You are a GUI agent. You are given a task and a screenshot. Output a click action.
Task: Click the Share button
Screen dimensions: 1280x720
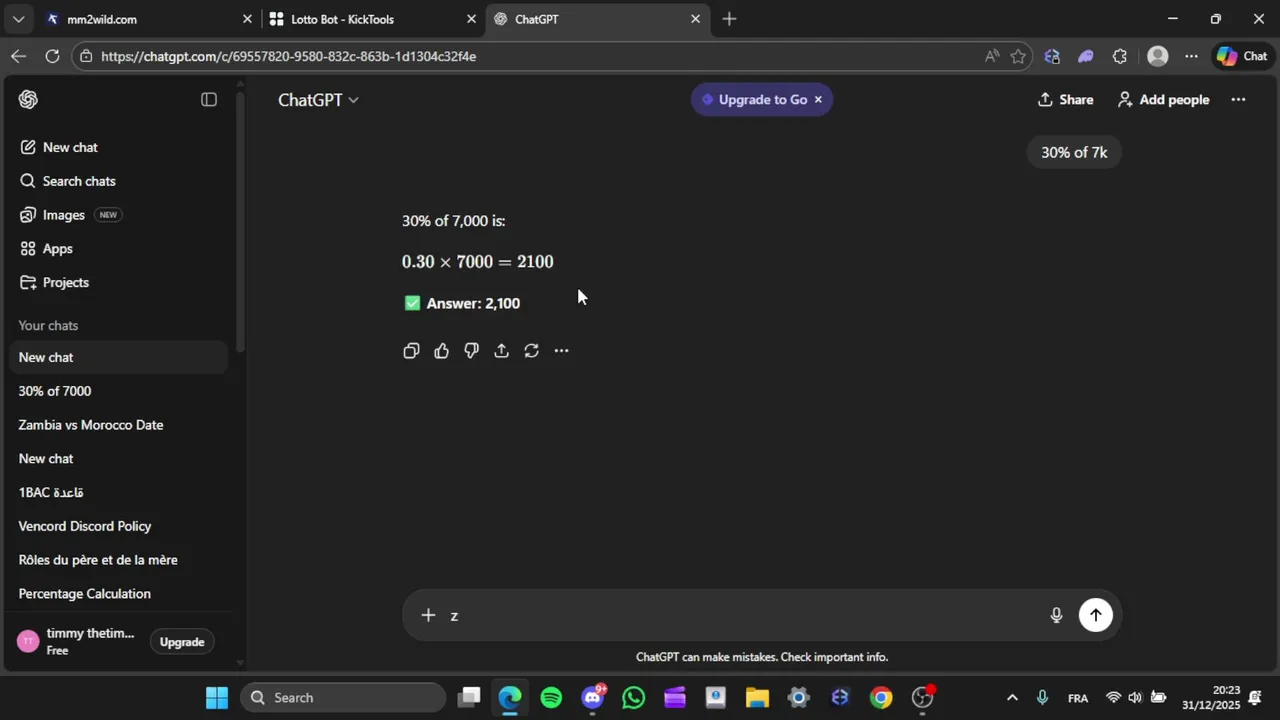point(1066,99)
